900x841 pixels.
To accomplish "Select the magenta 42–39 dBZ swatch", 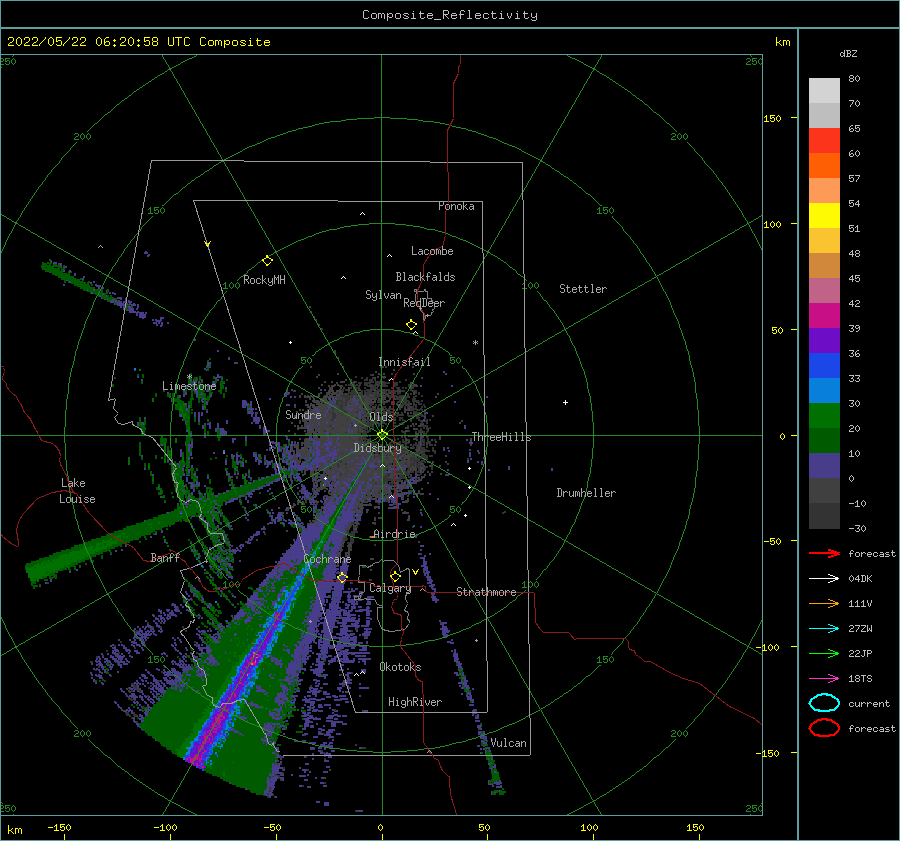I will point(824,316).
